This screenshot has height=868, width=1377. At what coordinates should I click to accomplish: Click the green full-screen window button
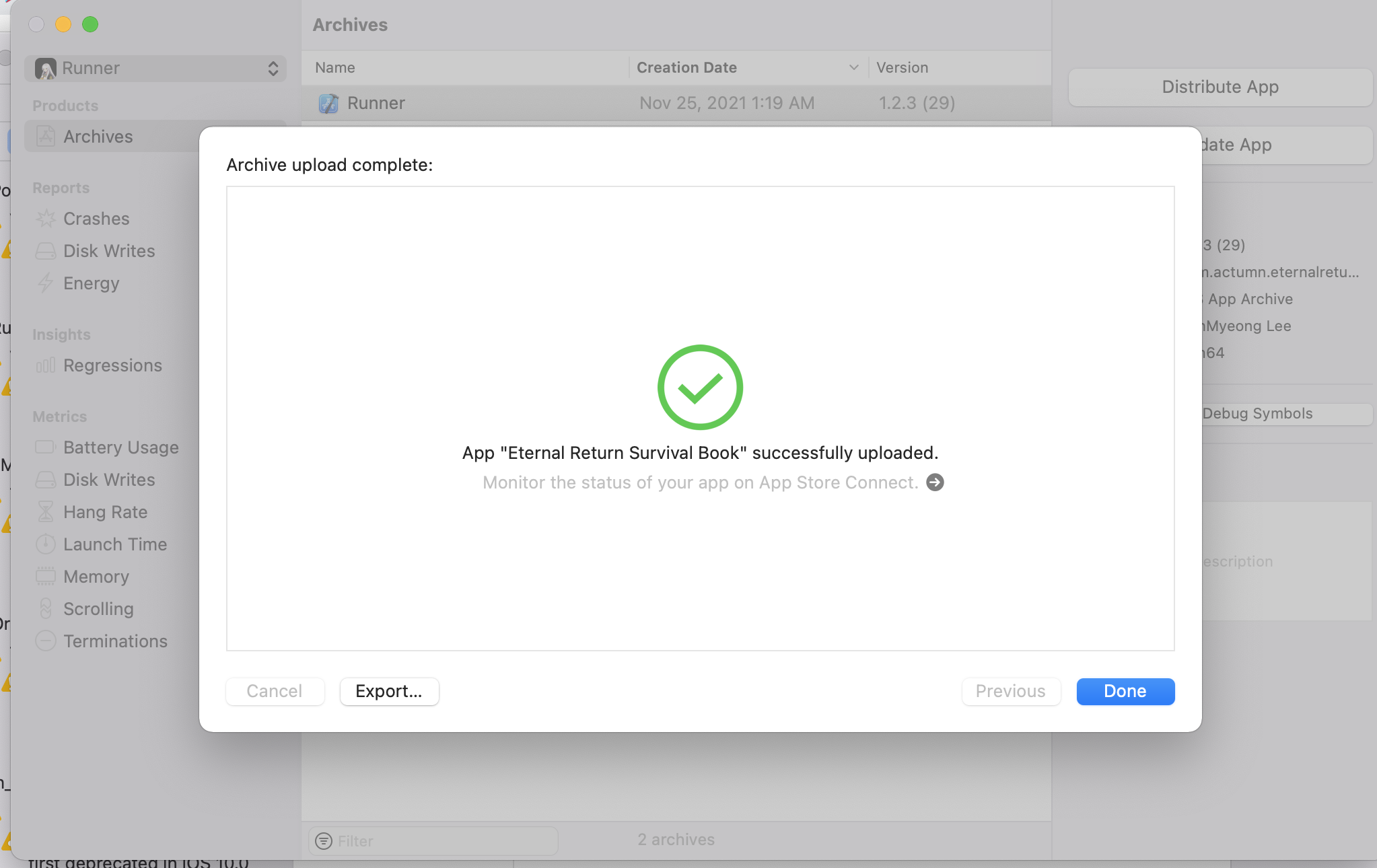click(90, 24)
